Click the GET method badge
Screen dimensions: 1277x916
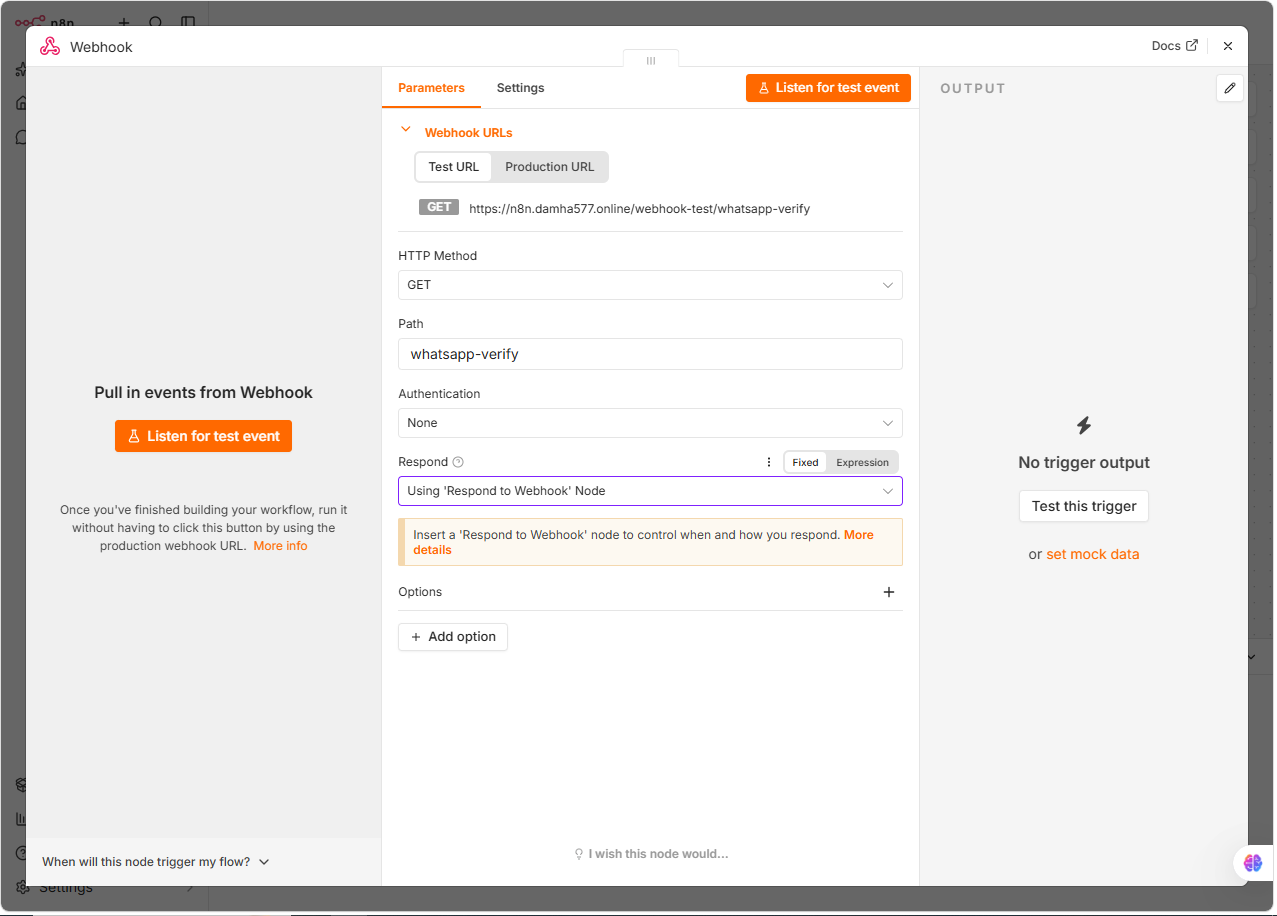[x=439, y=208]
